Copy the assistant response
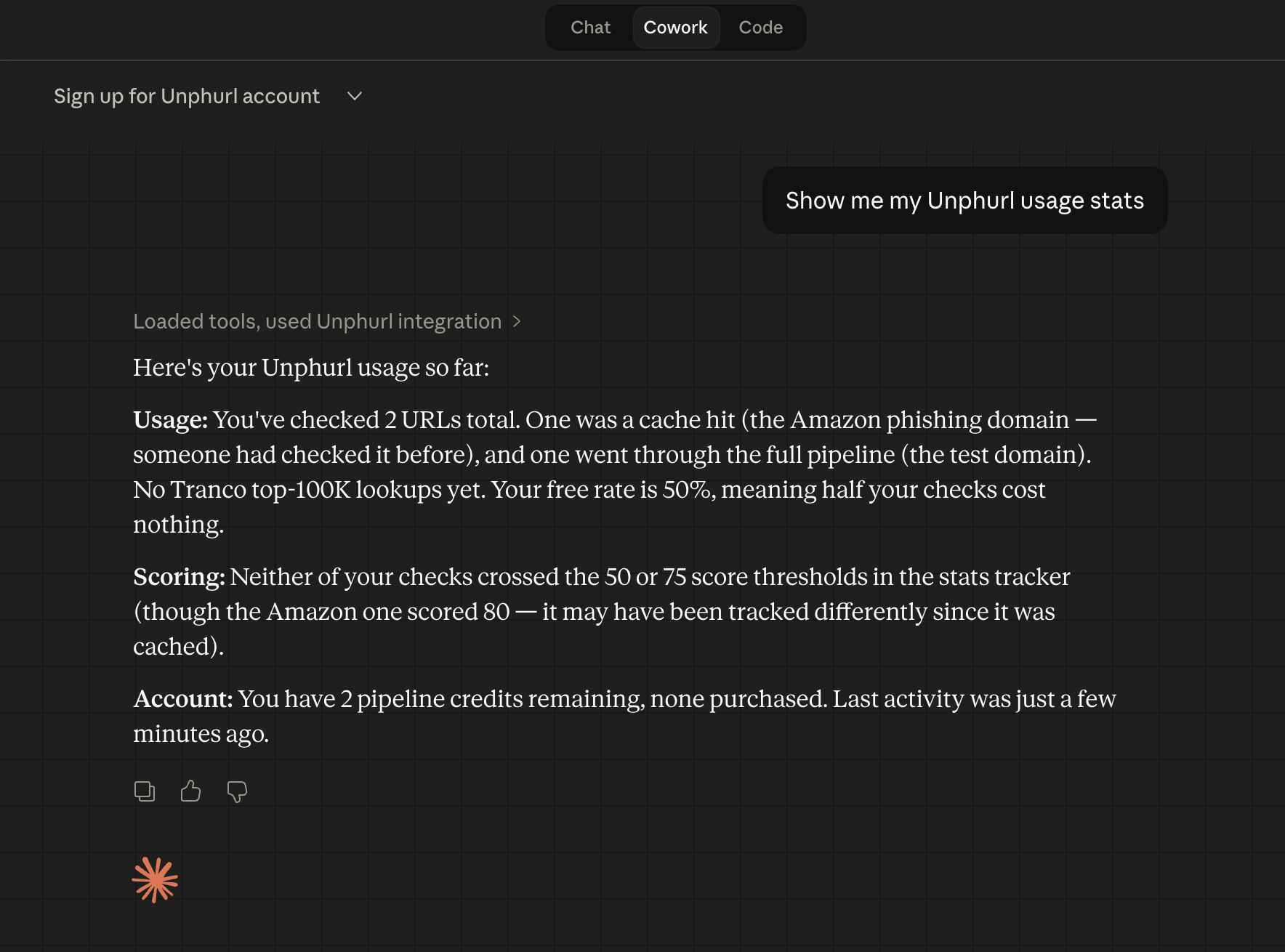 (145, 791)
